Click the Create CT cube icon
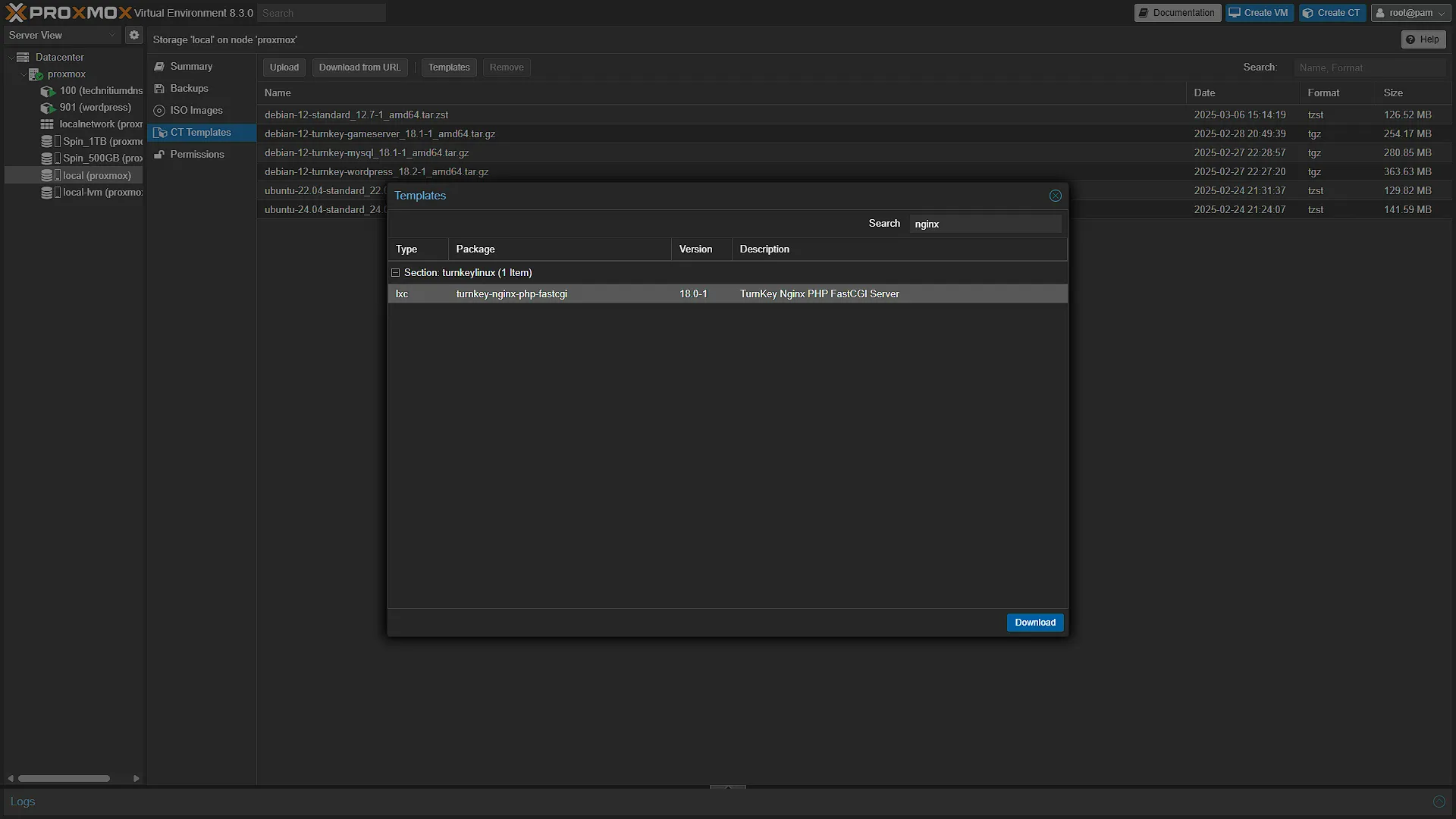Screen dimensions: 1456x819 pyautogui.click(x=1308, y=13)
